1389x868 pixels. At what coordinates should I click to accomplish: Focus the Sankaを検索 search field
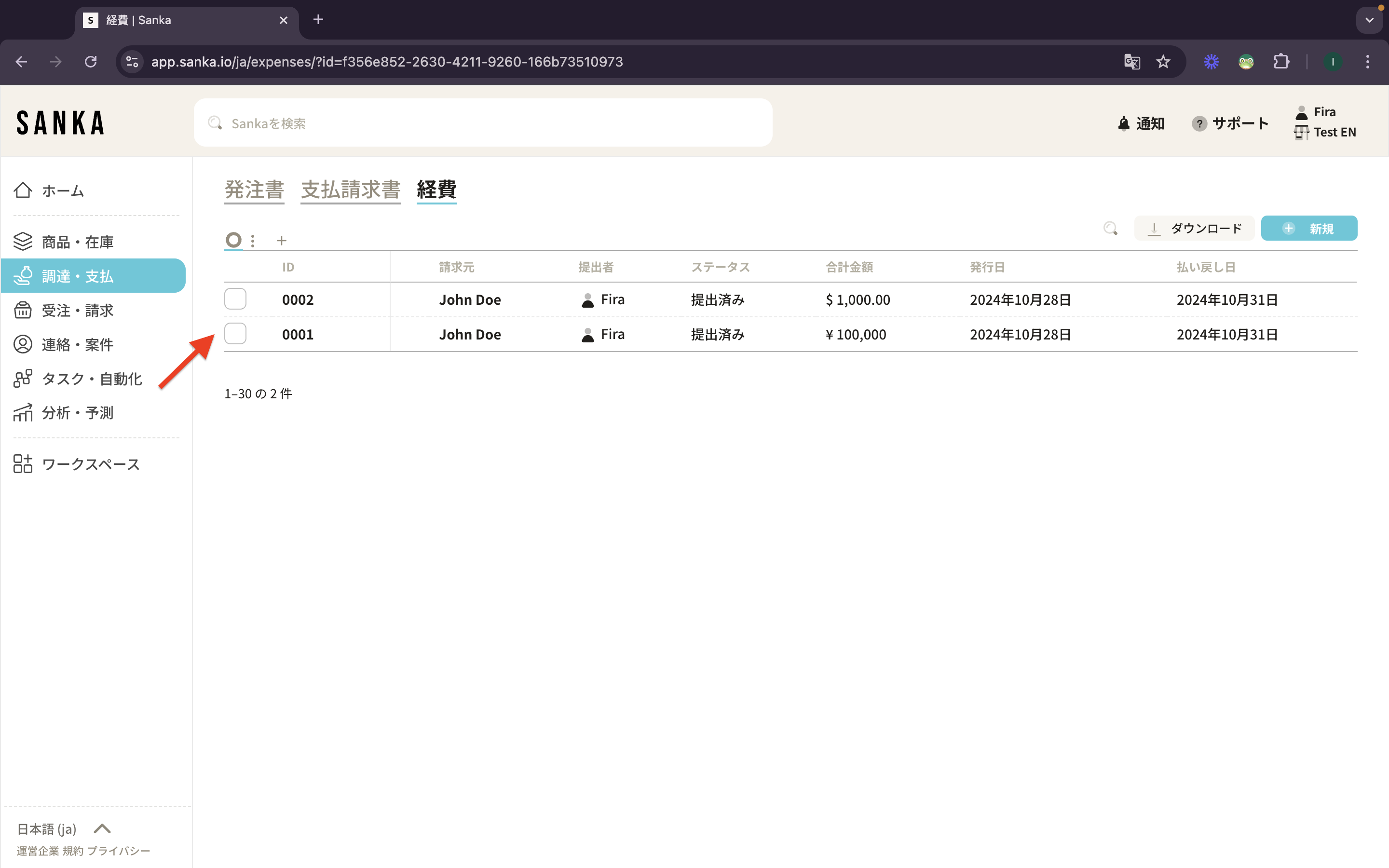coord(482,123)
